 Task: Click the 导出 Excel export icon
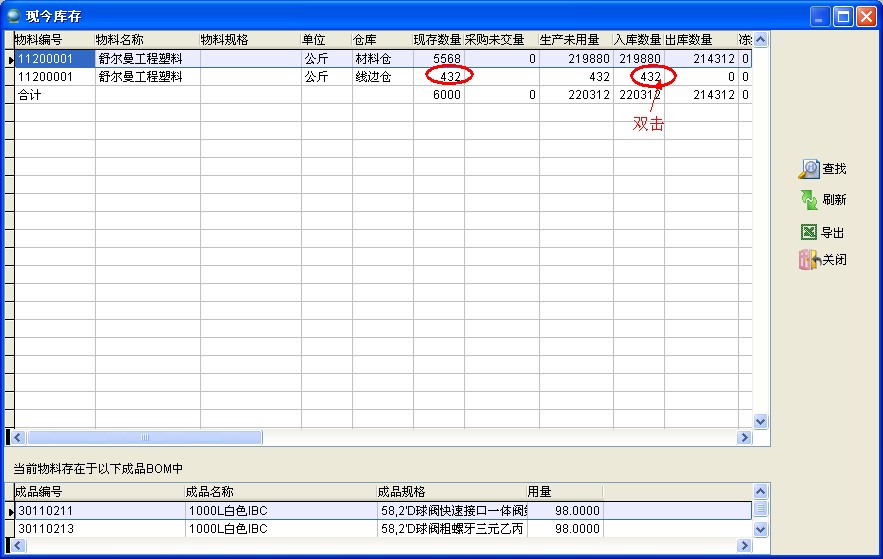pyautogui.click(x=809, y=232)
